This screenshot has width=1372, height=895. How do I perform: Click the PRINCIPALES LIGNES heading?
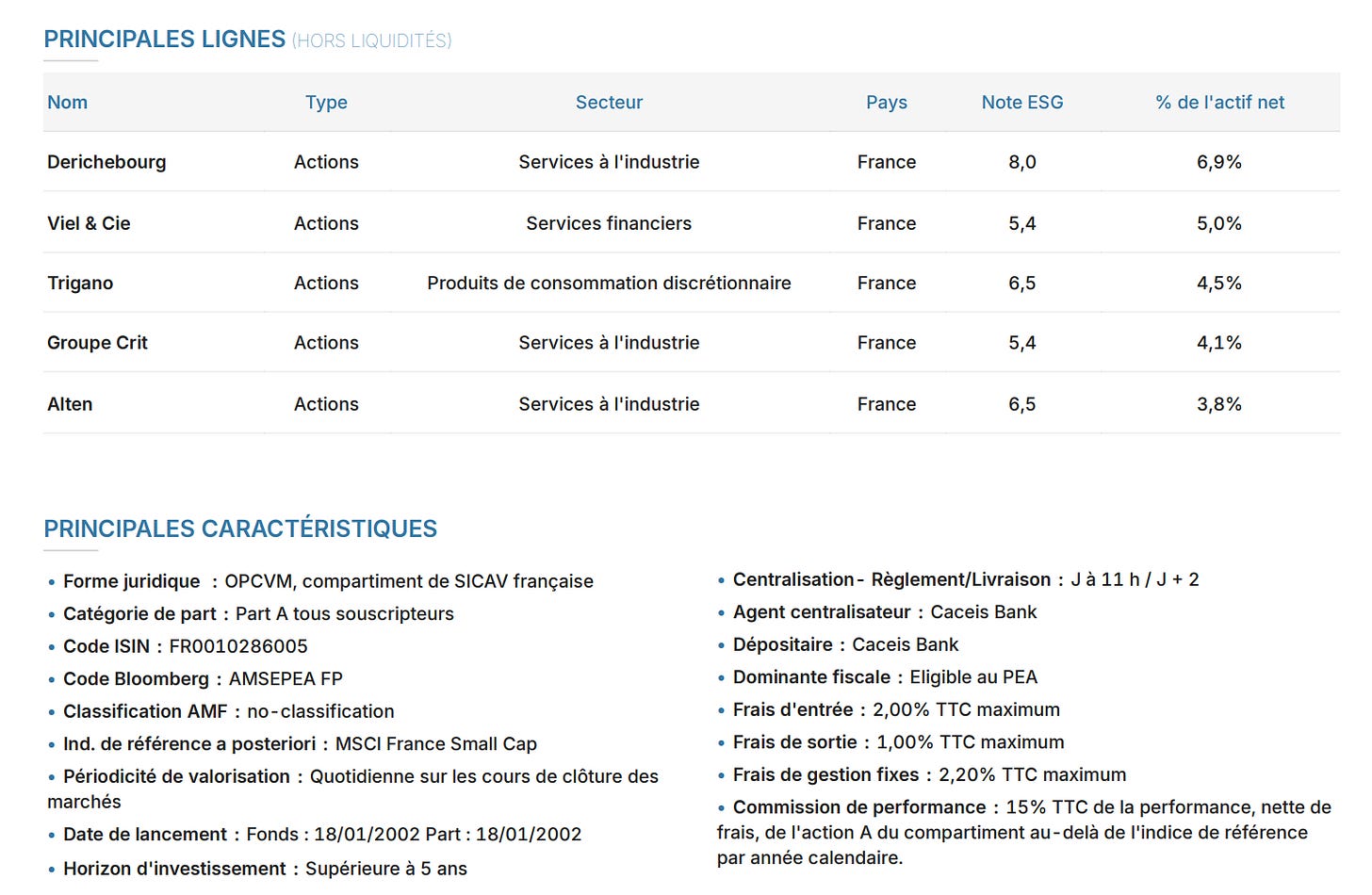pos(164,40)
